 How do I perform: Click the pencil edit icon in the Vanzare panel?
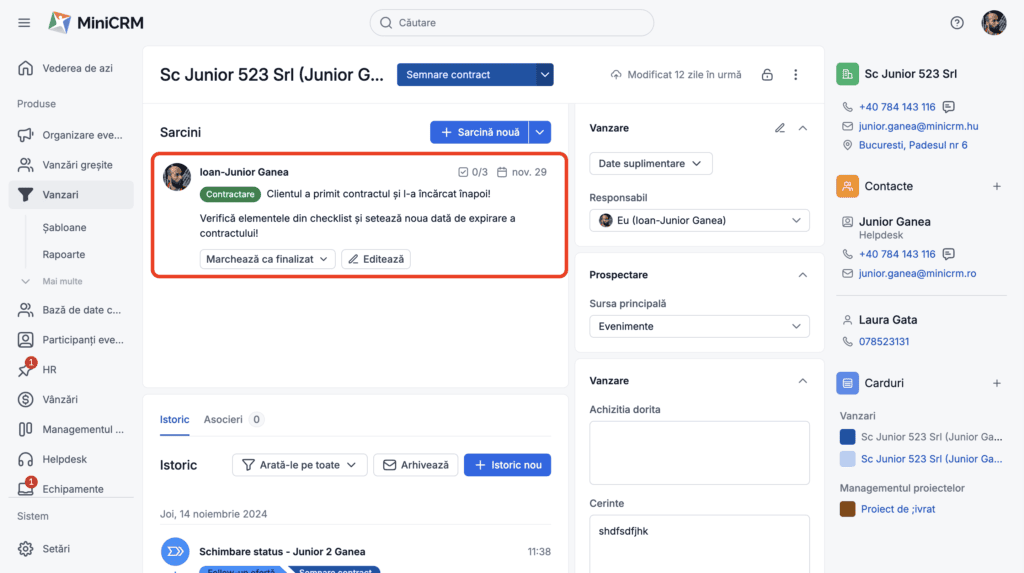(780, 128)
